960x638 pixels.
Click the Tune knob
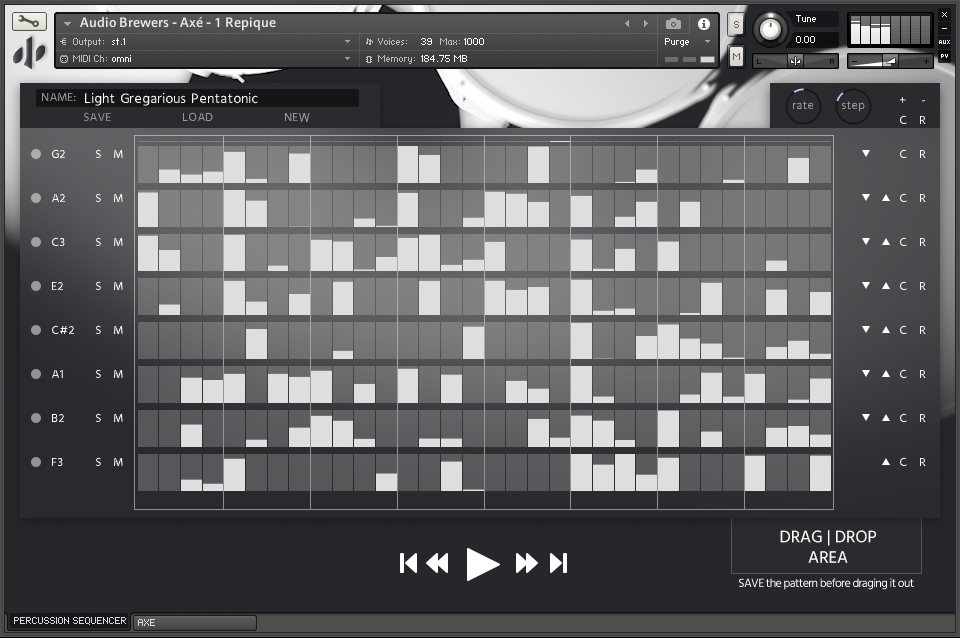click(770, 29)
